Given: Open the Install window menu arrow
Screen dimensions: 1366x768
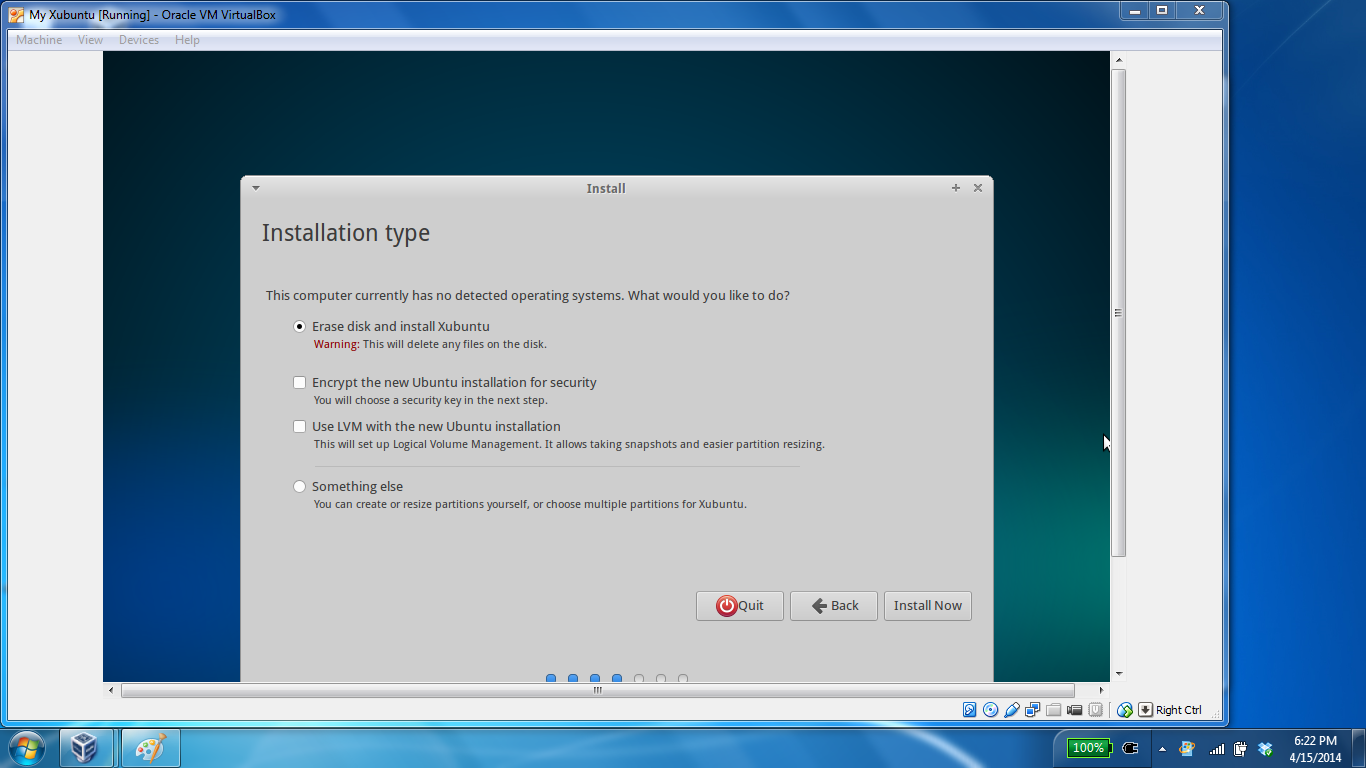Looking at the screenshot, I should pyautogui.click(x=256, y=188).
